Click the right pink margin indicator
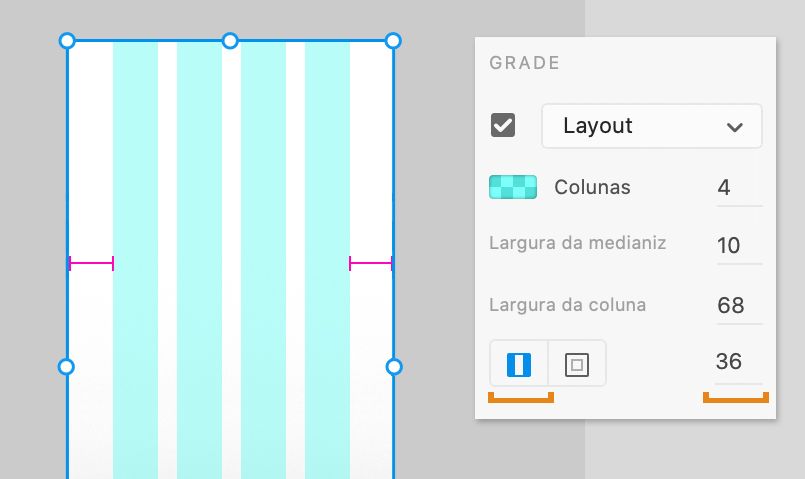 (x=371, y=264)
